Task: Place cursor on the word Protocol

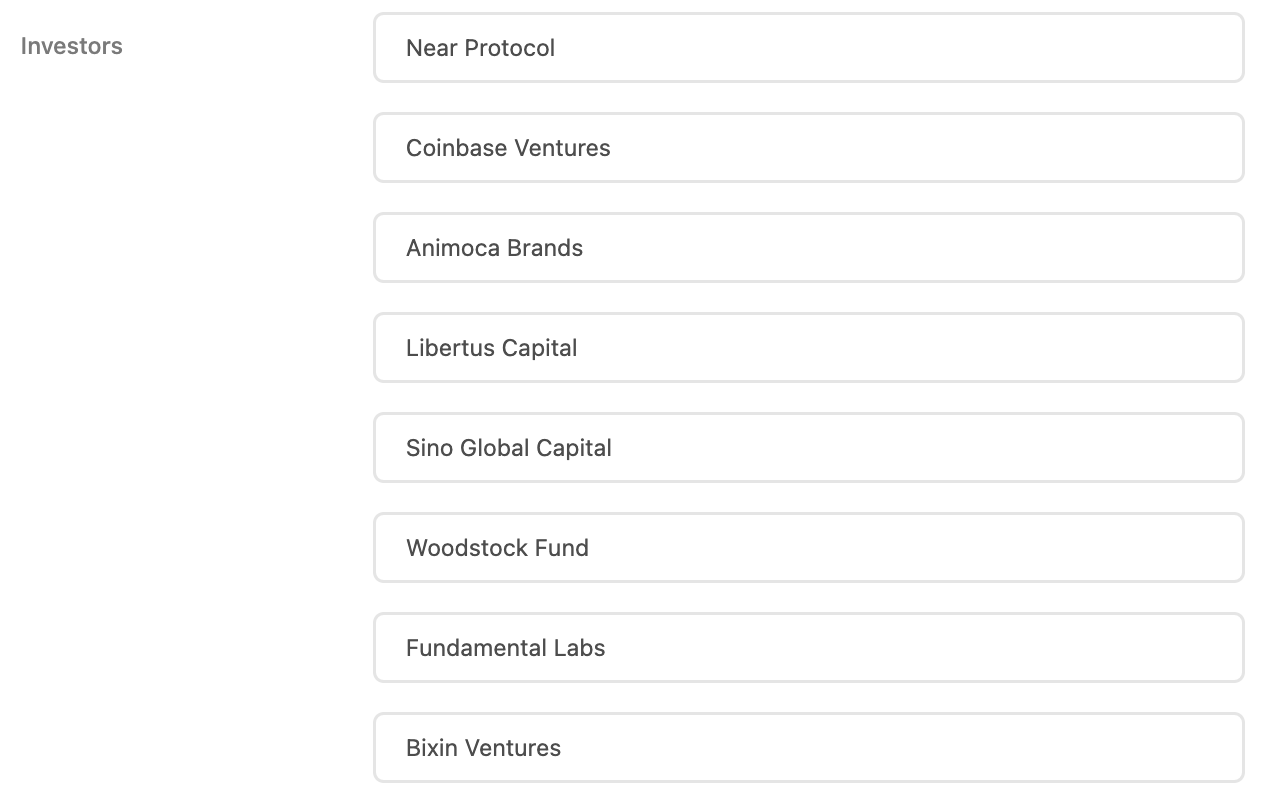Action: click(510, 48)
